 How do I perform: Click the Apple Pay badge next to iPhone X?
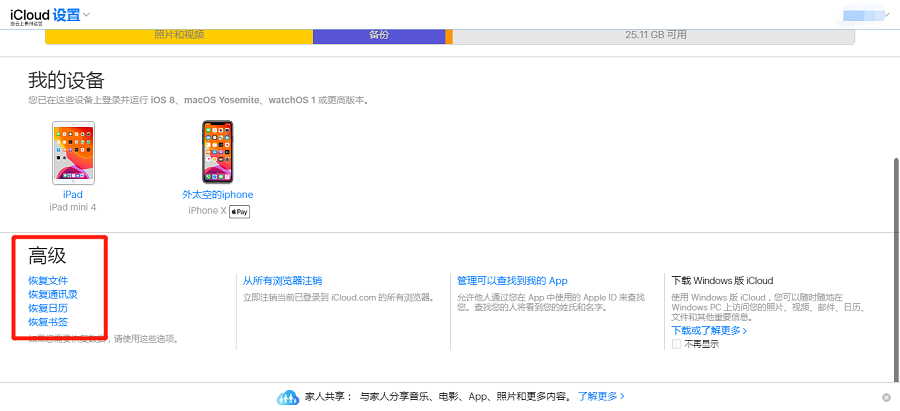(x=240, y=211)
